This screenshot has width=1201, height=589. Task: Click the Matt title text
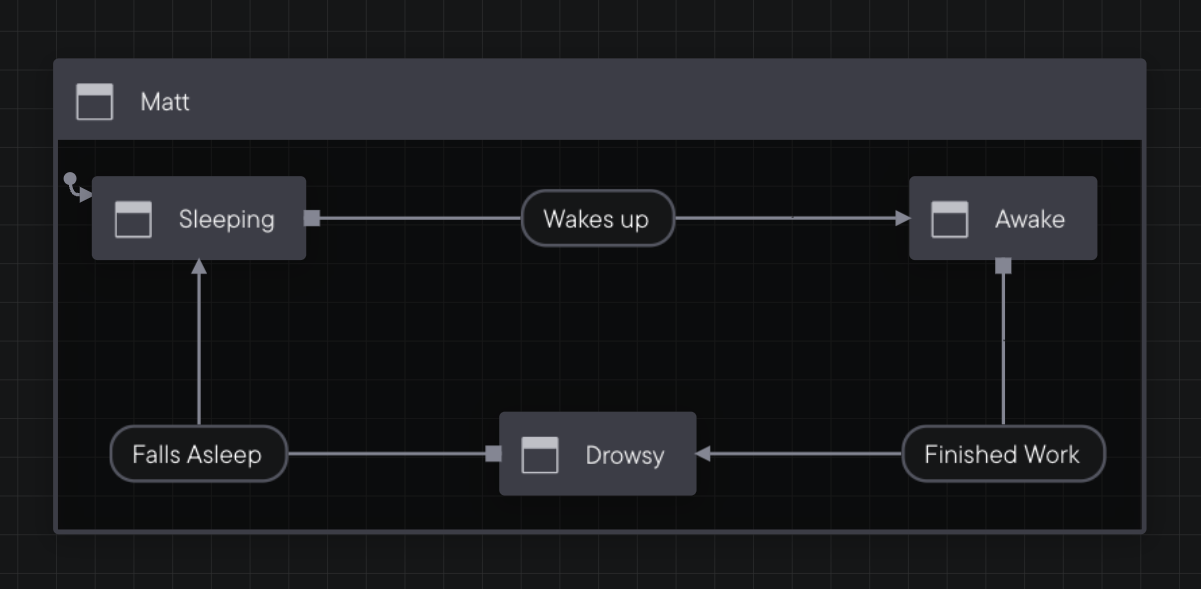point(165,102)
